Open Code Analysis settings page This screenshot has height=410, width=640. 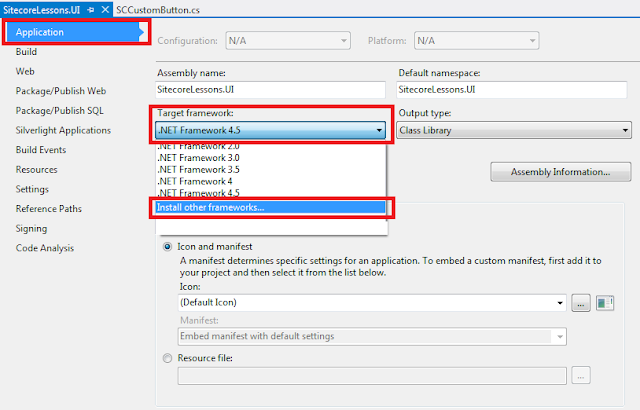tap(45, 248)
